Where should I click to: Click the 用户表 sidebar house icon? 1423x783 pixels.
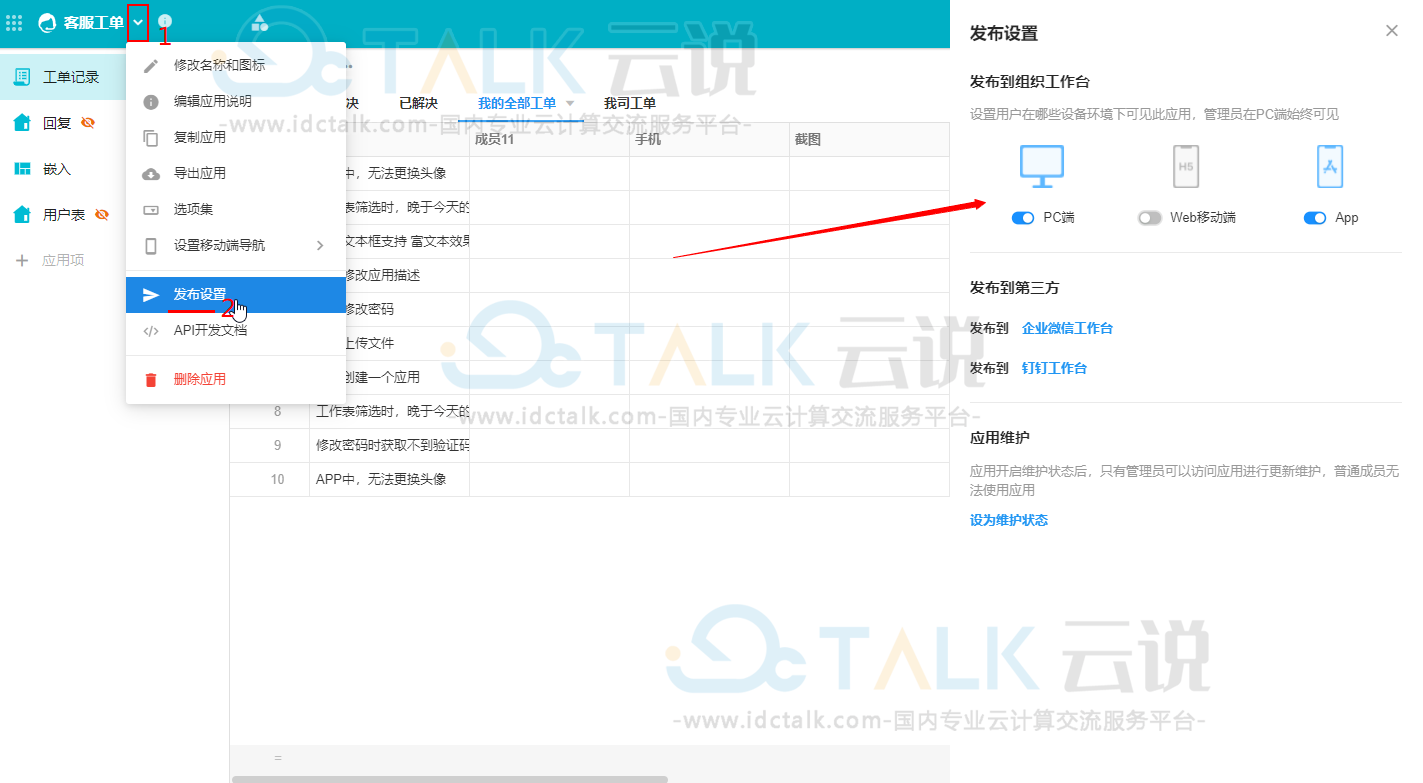click(x=22, y=214)
